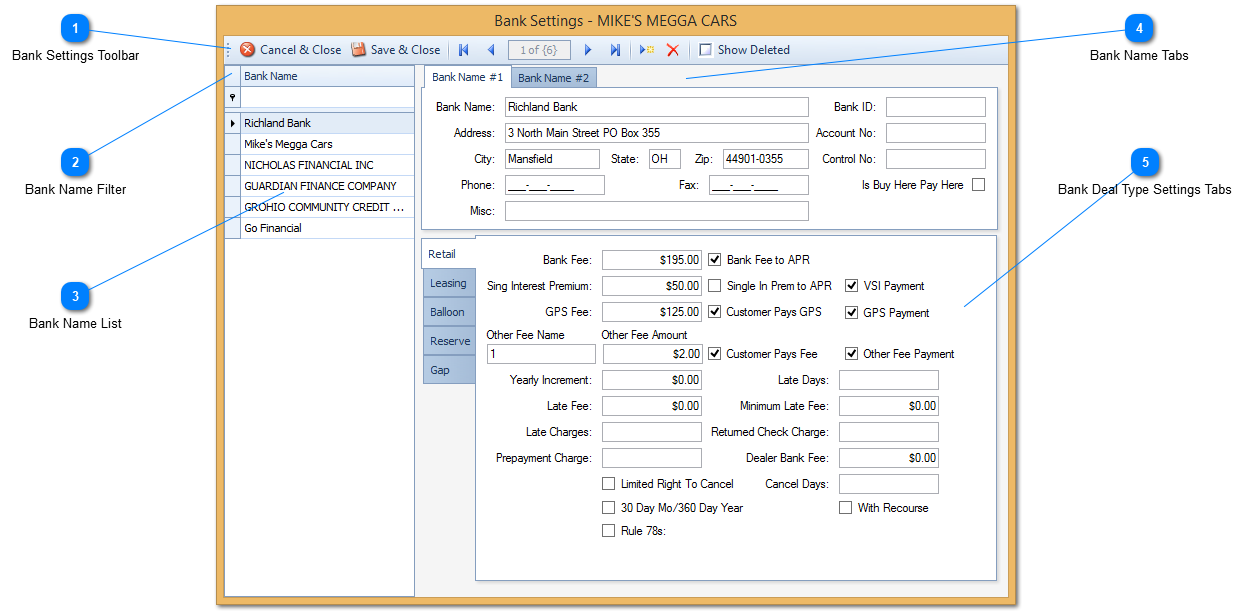Open the Balloon deal type tab
1248x614 pixels.
(x=448, y=312)
